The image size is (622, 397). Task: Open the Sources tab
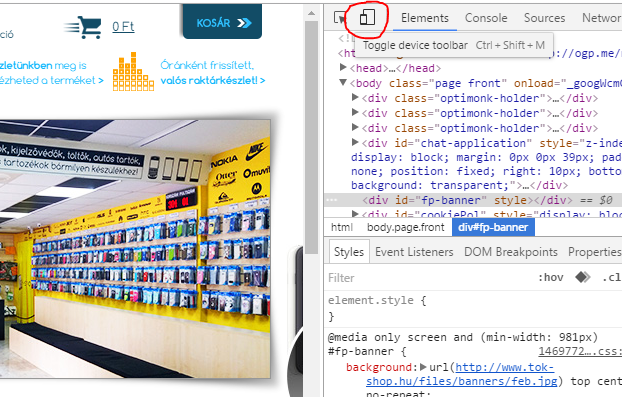coord(544,18)
